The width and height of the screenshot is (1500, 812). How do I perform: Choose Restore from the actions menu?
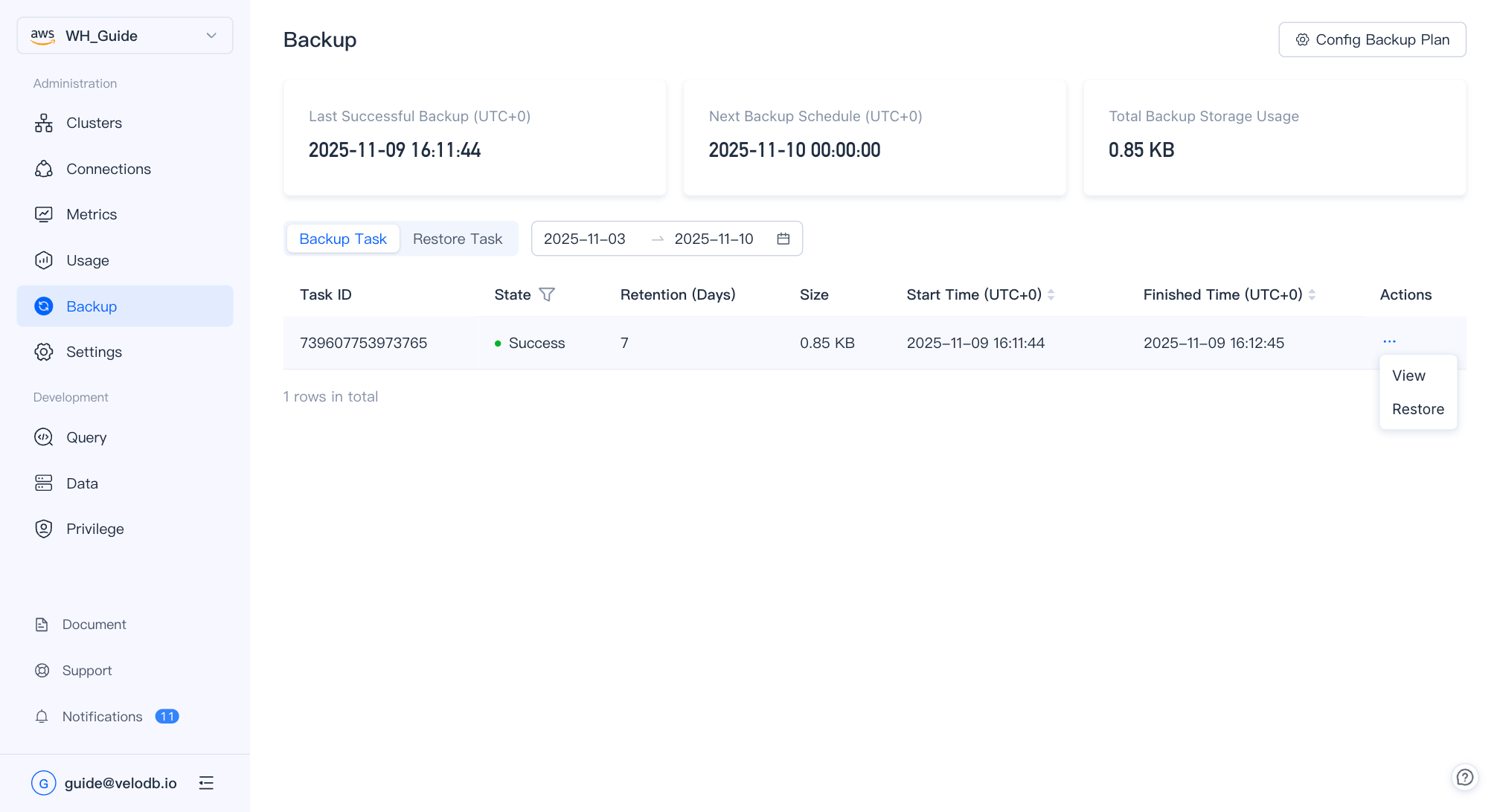(1417, 410)
